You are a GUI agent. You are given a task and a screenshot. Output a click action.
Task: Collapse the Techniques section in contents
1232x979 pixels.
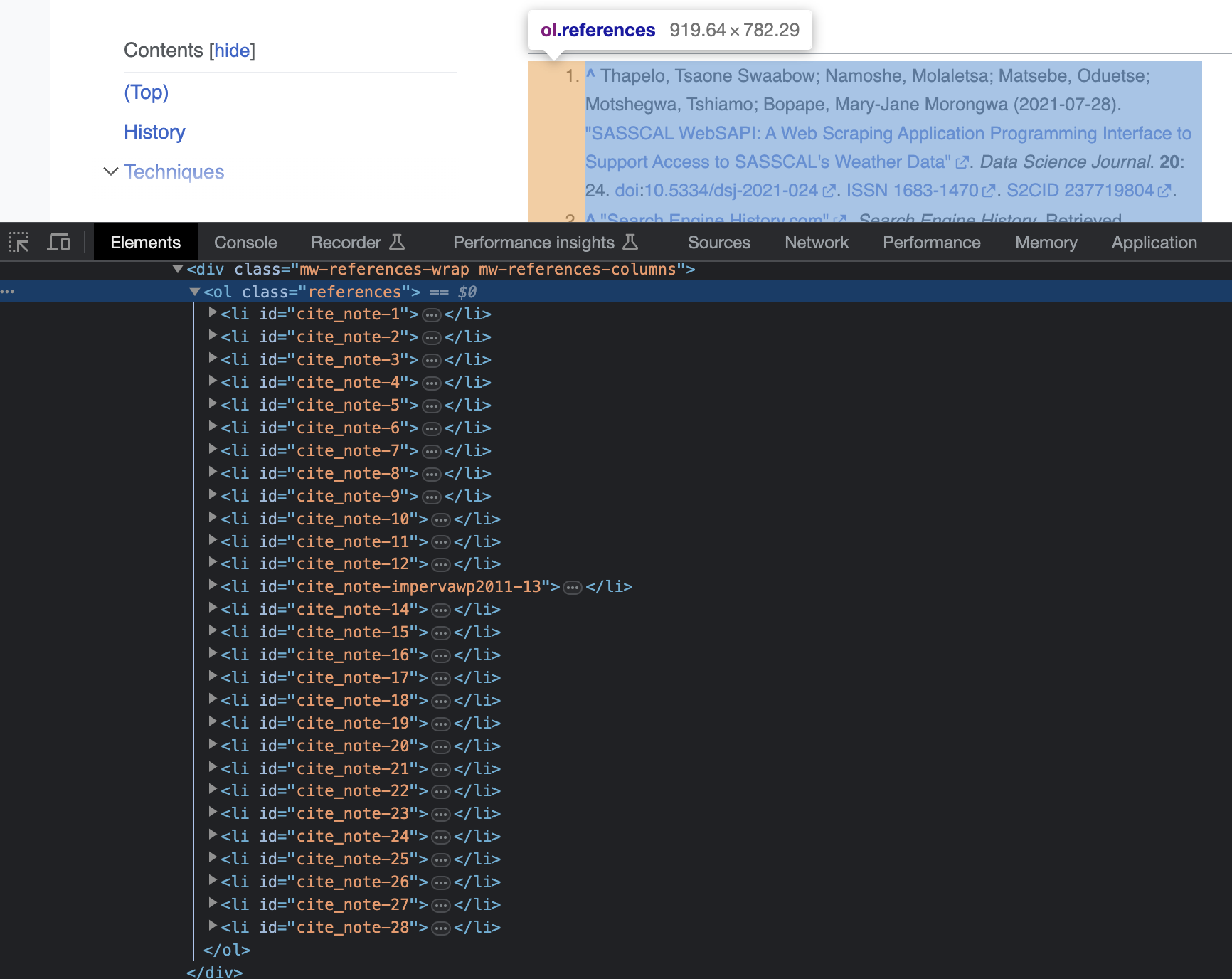coord(110,171)
